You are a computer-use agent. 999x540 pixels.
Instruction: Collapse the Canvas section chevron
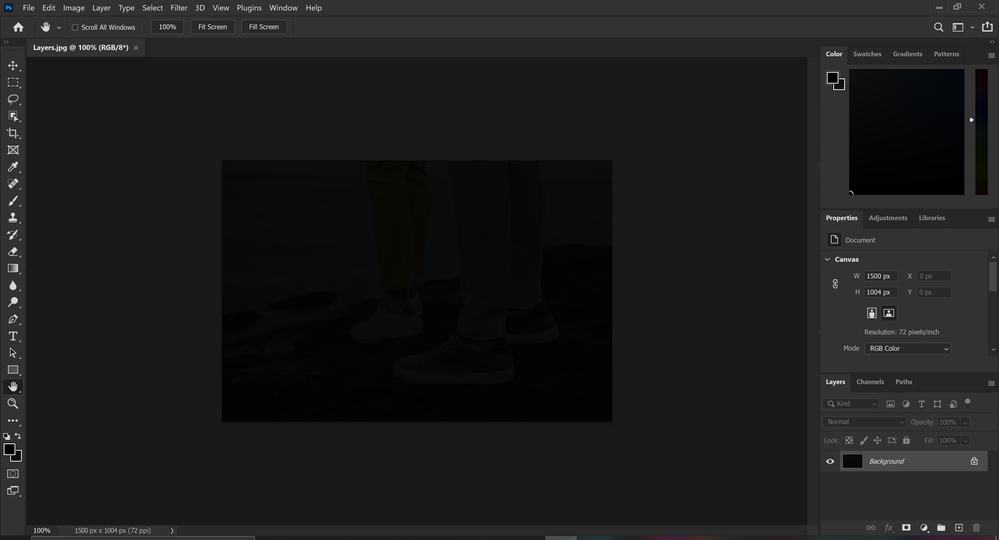pyautogui.click(x=828, y=259)
